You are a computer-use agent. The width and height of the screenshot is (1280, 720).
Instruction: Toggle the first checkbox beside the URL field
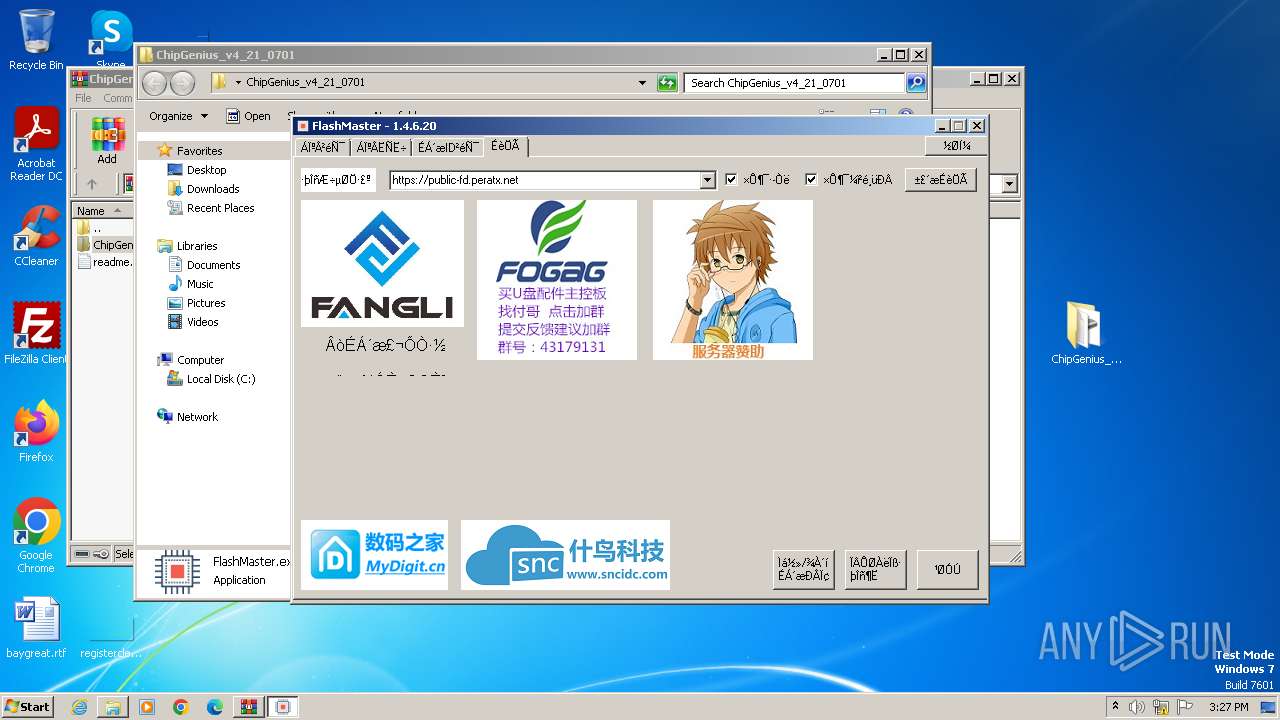(731, 180)
